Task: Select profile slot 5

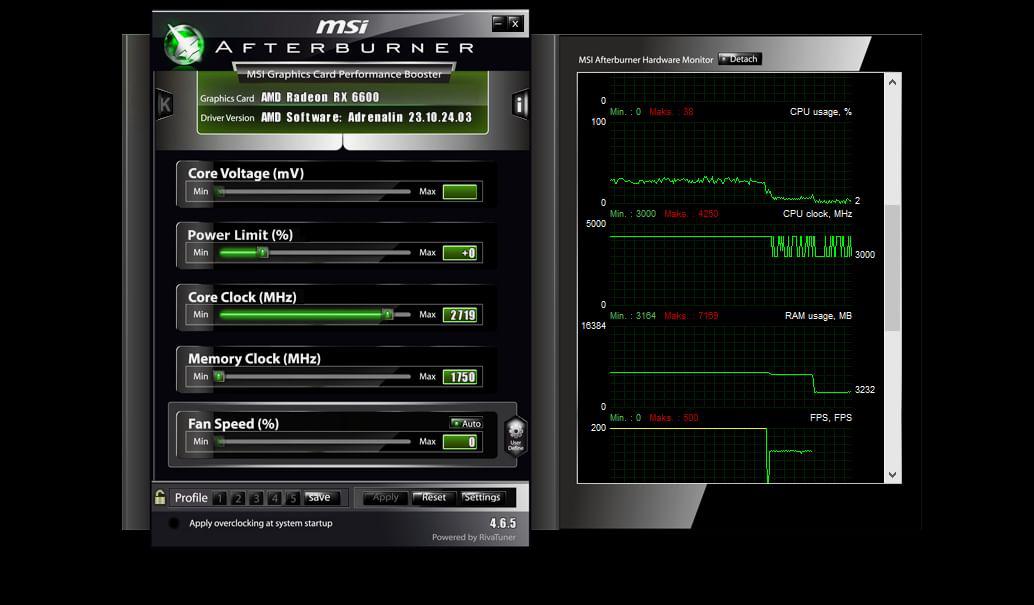Action: coord(293,498)
